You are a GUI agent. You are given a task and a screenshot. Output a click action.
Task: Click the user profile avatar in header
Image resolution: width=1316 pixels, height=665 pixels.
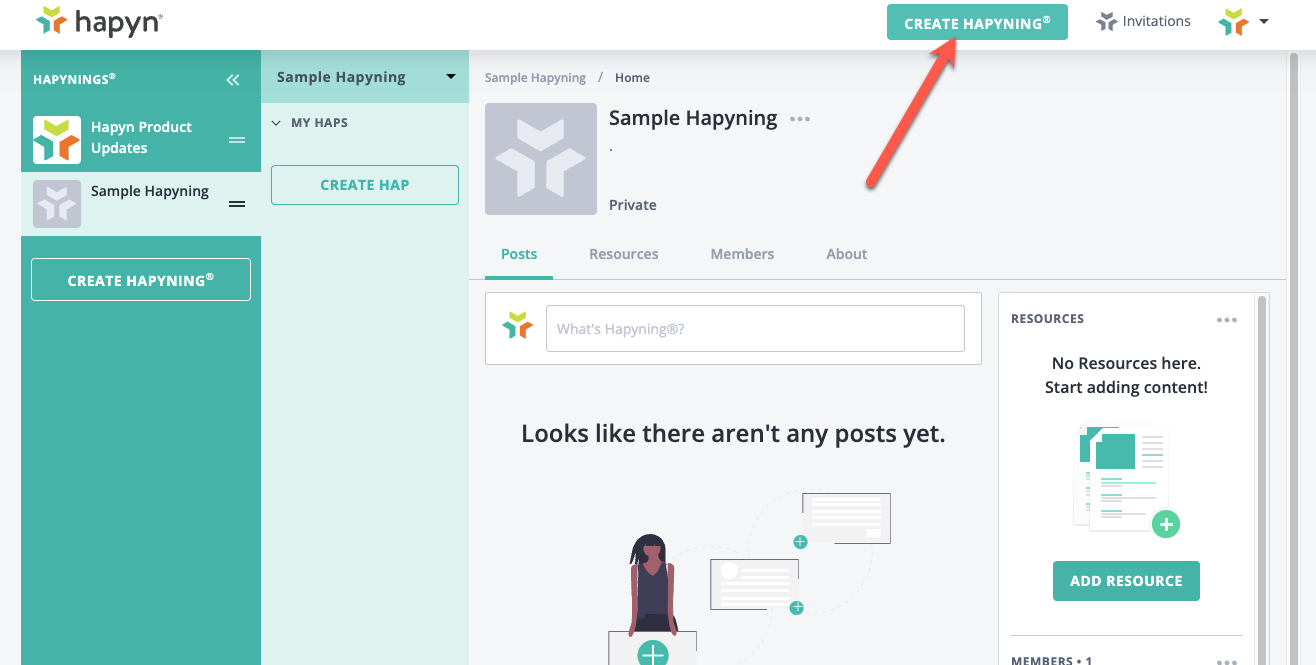tap(1234, 21)
